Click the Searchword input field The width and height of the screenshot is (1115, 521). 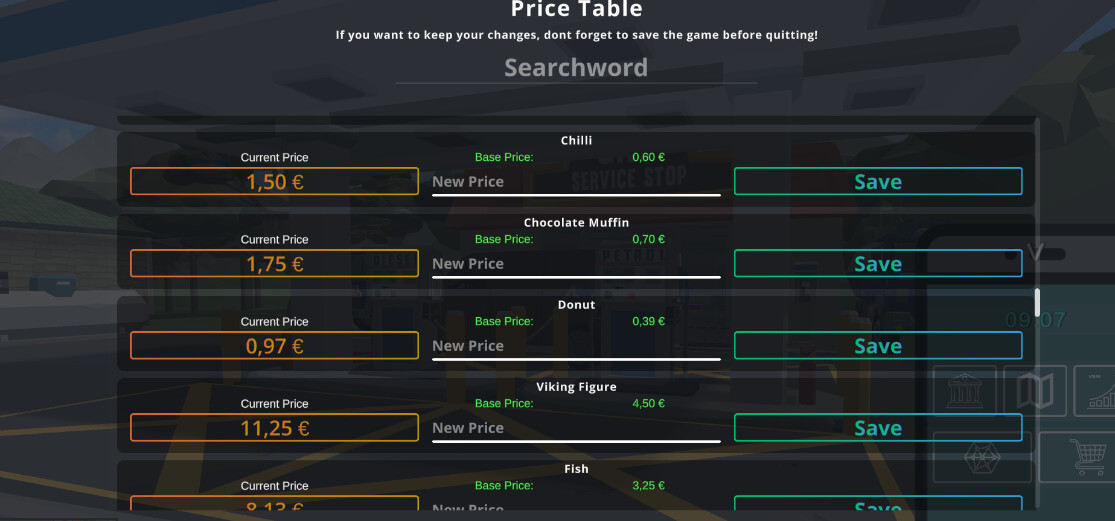[x=576, y=68]
